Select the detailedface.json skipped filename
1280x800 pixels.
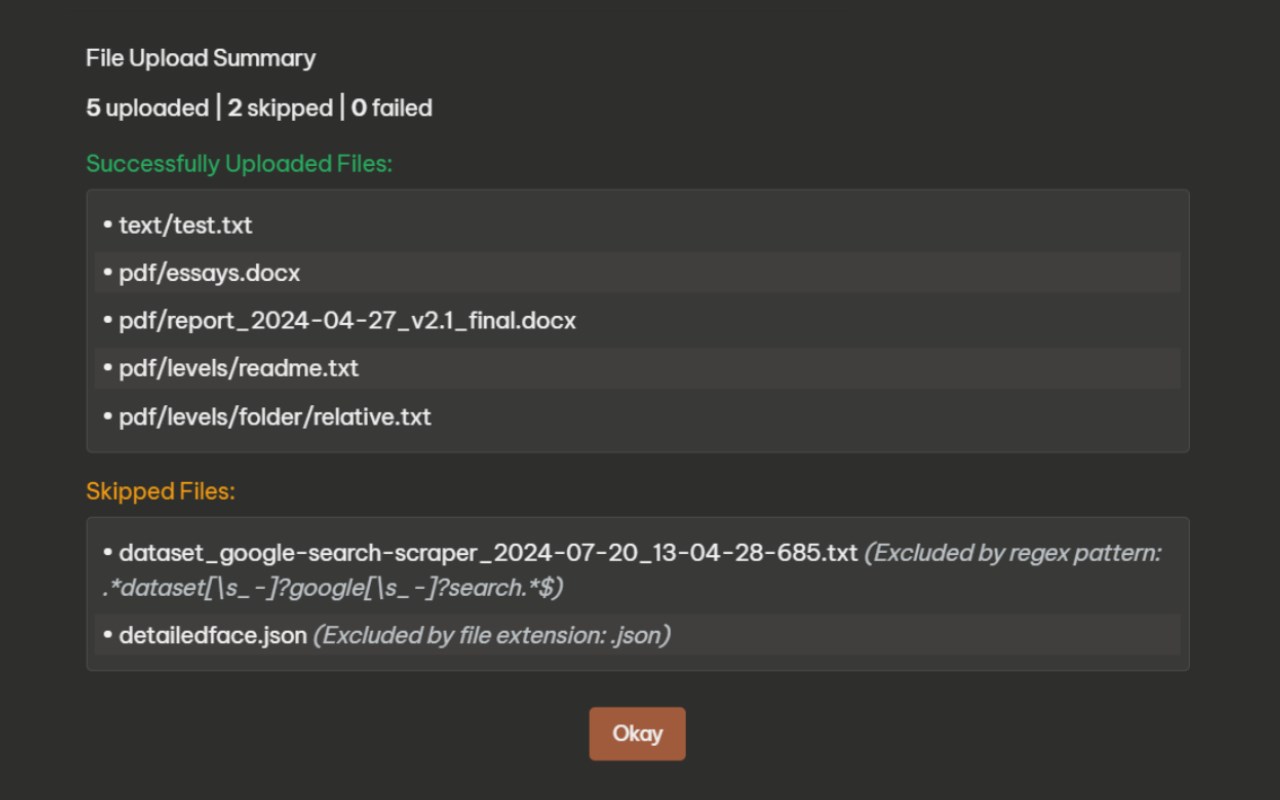click(x=212, y=635)
